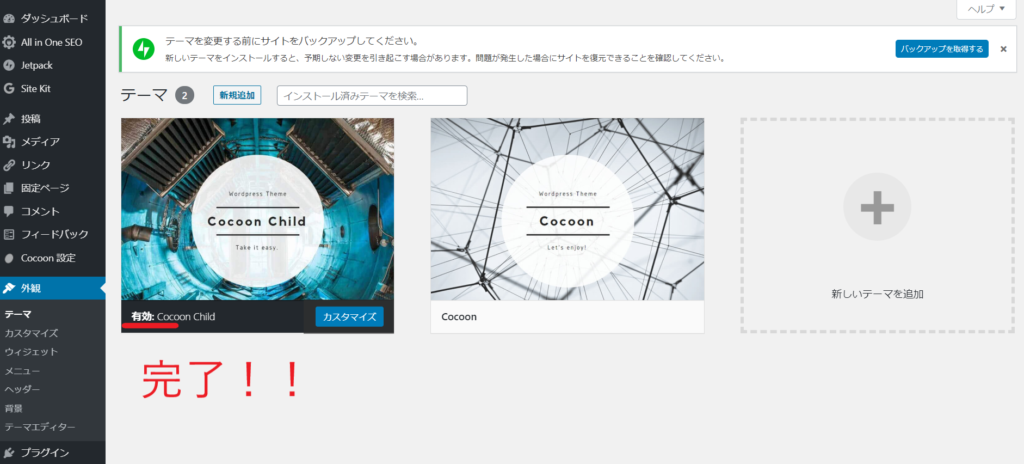
Task: Select 外観 menu item
Action: click(53, 288)
